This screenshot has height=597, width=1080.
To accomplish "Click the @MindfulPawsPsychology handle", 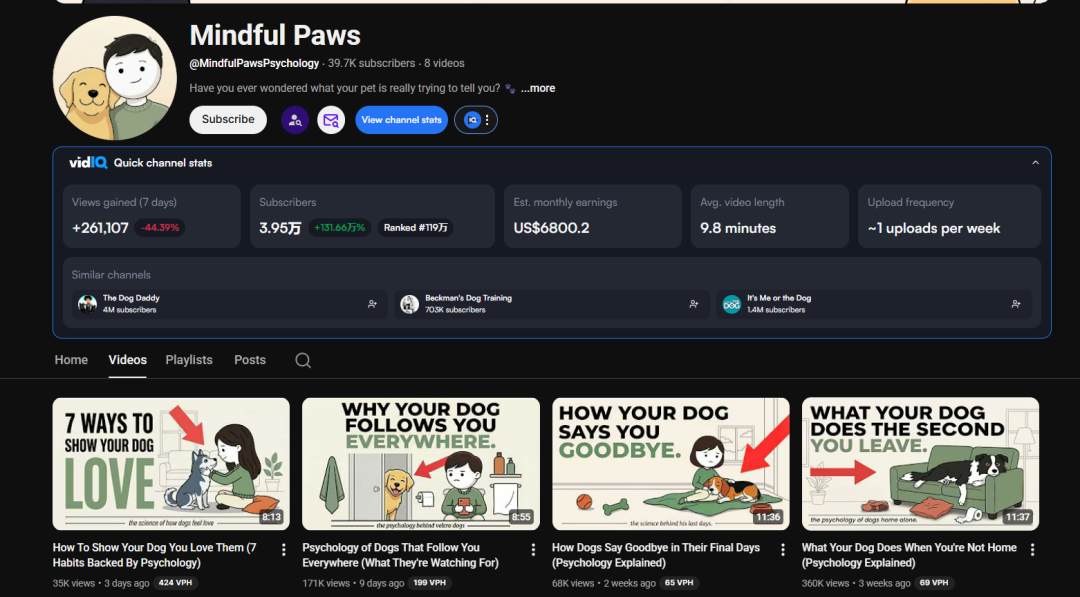I will [254, 63].
